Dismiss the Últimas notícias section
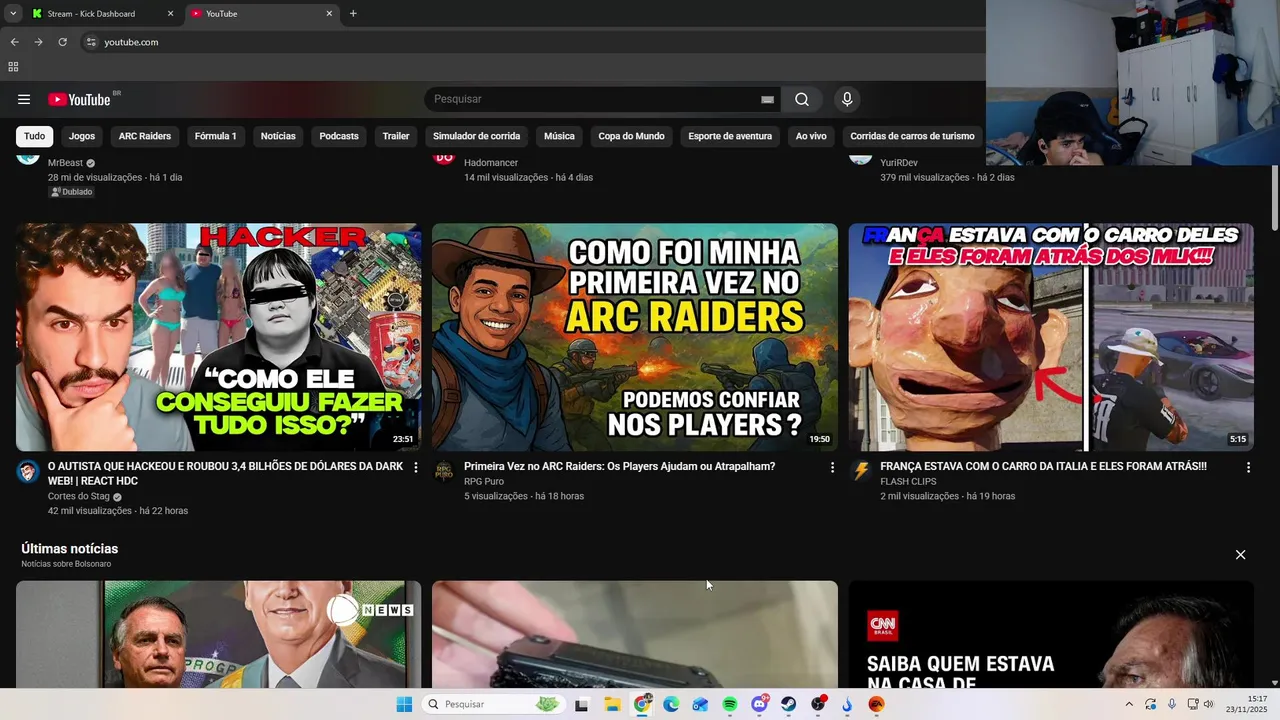This screenshot has height=720, width=1280. [1240, 555]
